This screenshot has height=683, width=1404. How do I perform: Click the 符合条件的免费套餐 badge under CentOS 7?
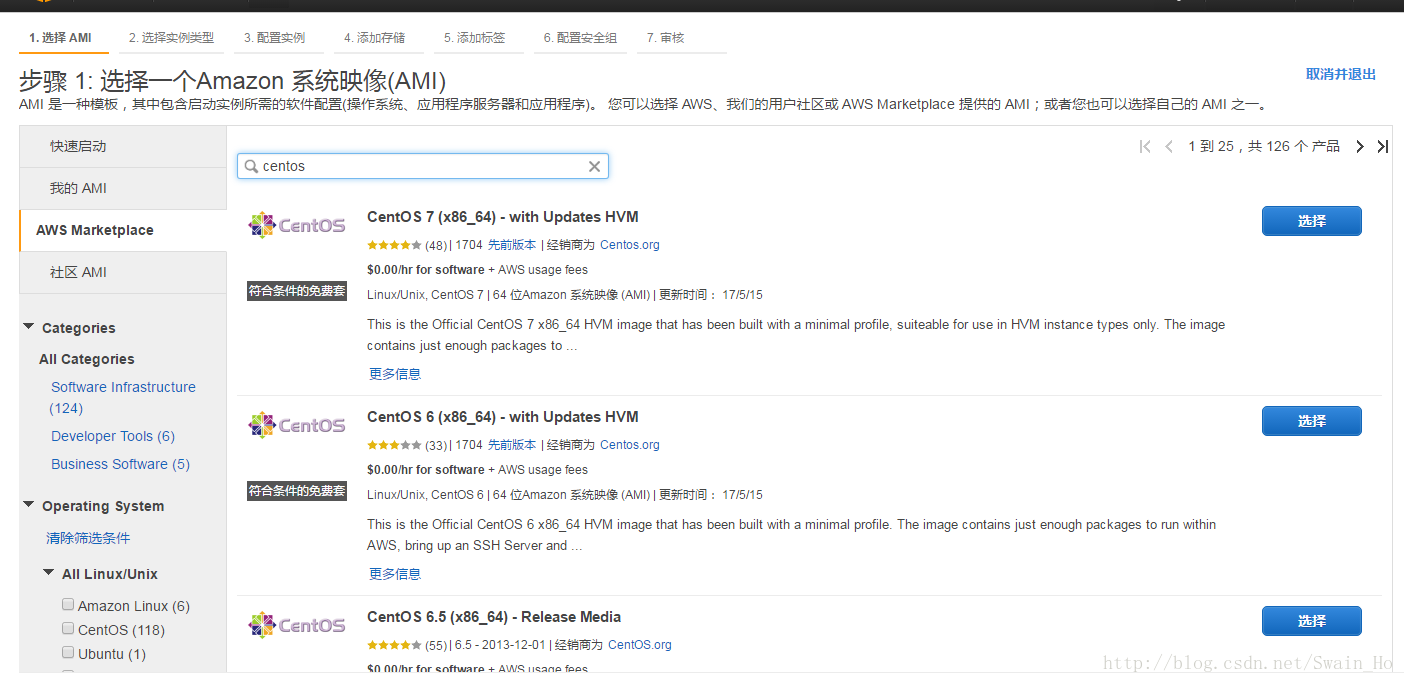(297, 291)
